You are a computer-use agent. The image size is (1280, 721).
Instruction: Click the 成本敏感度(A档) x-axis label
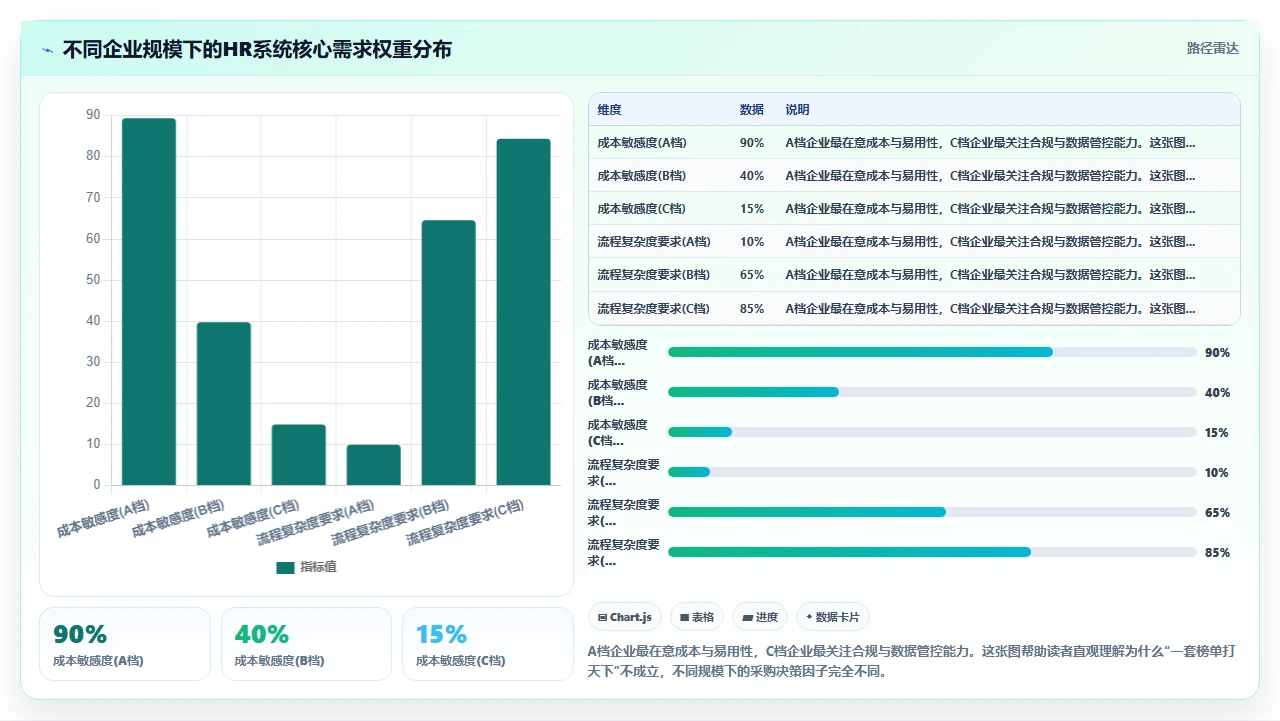104,519
